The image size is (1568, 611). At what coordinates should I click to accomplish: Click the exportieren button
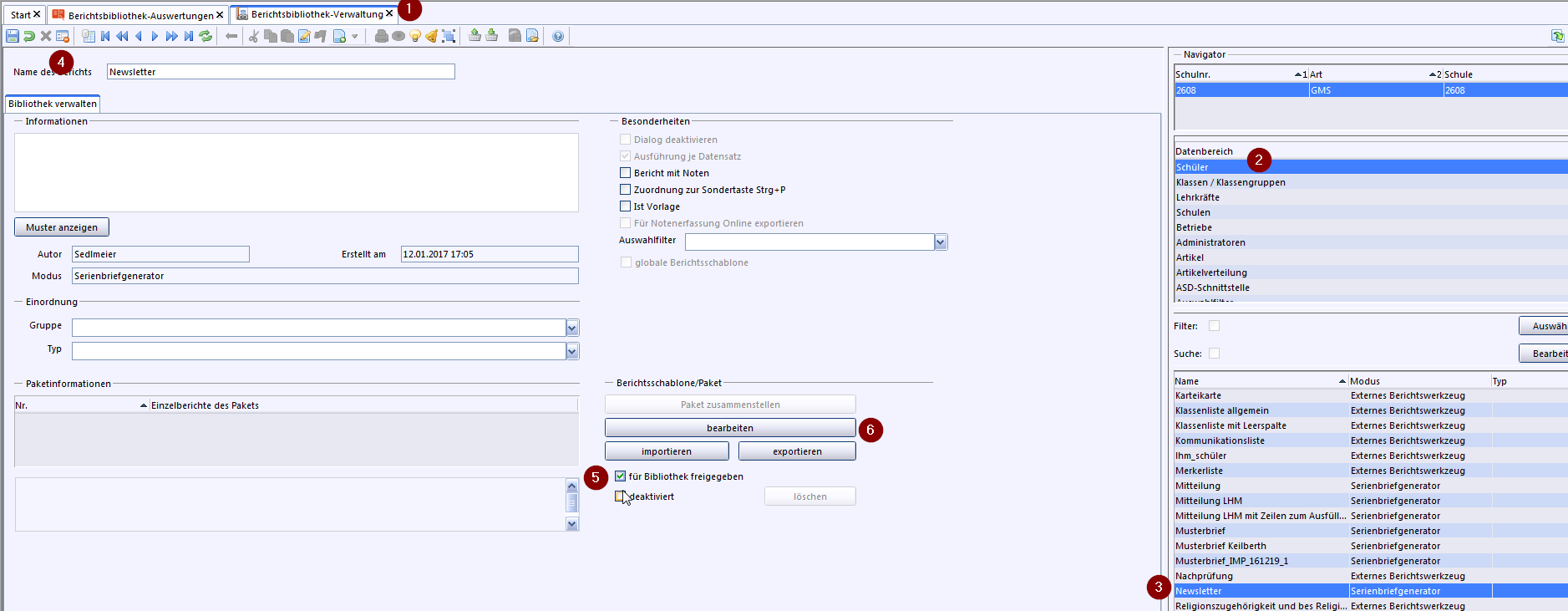797,451
